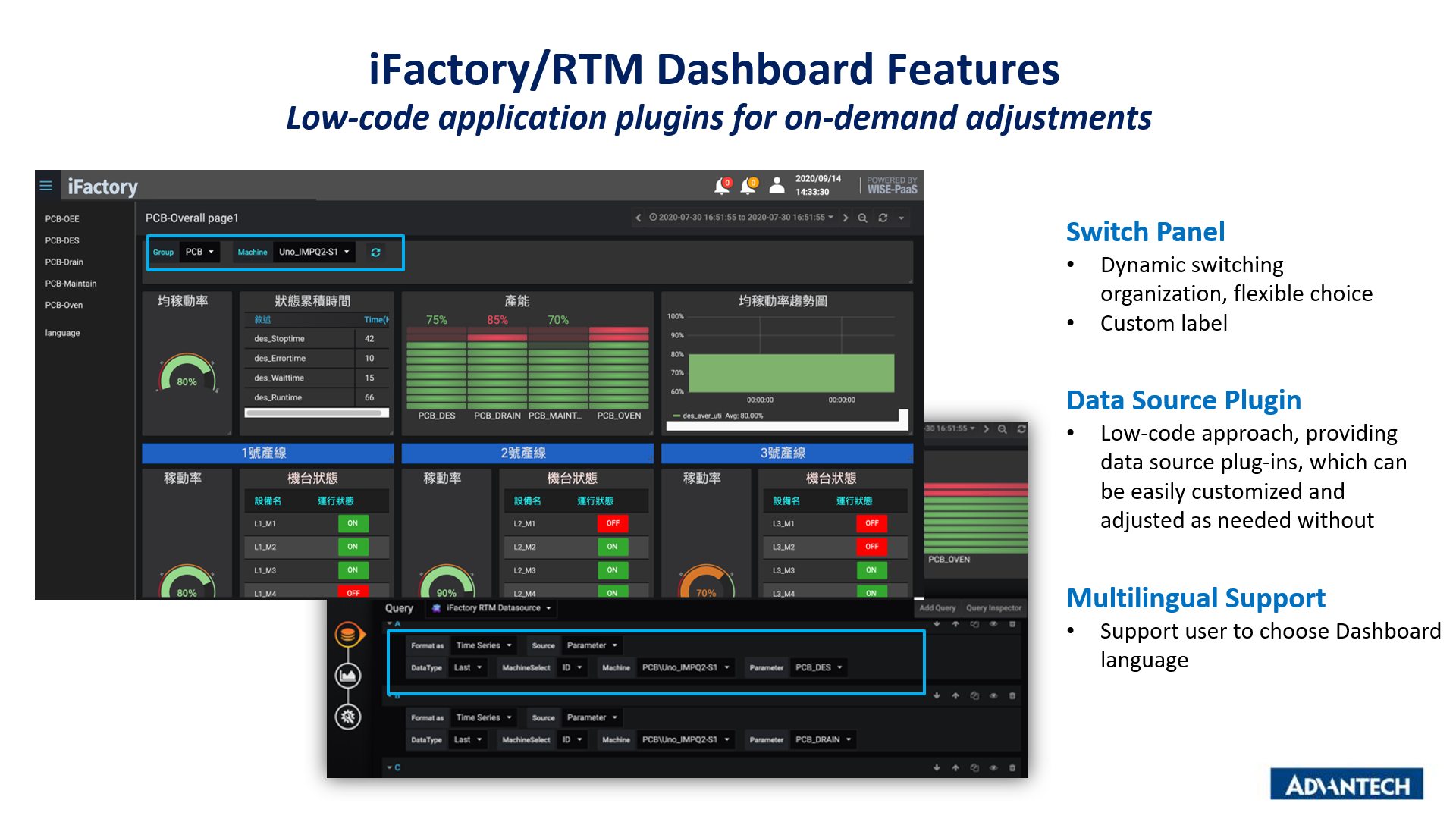Select the chart Visualization tab icon
1456x819 pixels.
pos(348,675)
